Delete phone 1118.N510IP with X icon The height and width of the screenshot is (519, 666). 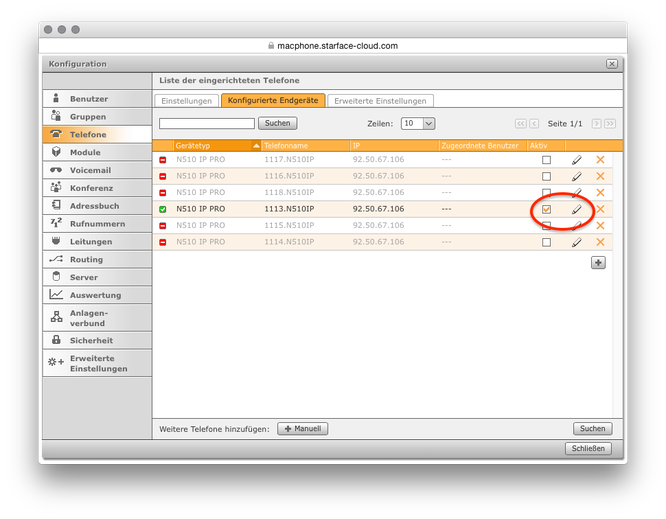point(600,192)
